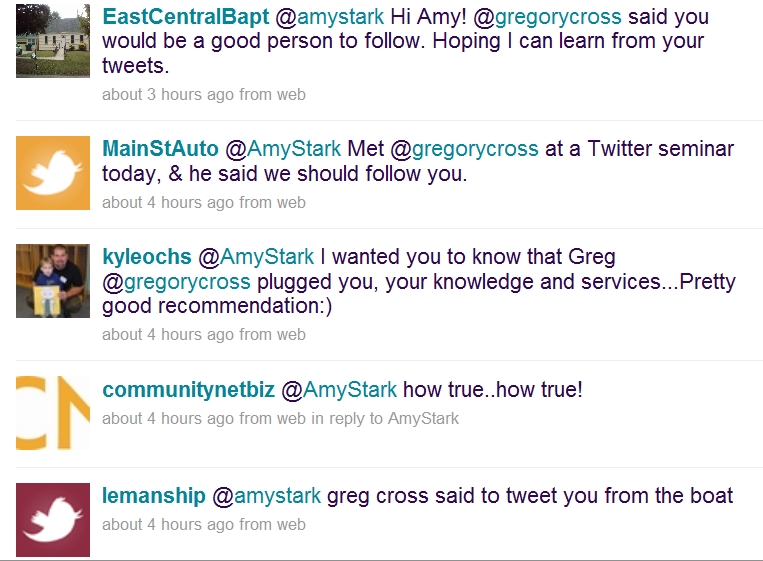Click @gregorycross mention in MainStAuto's tweet

475,149
